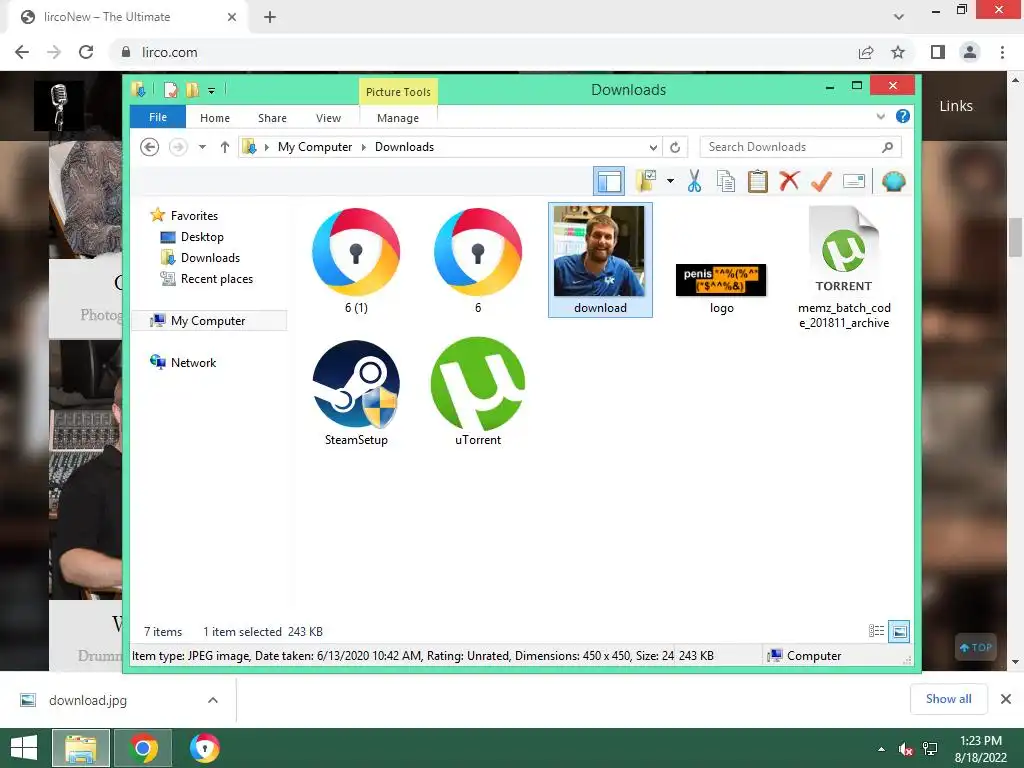Image resolution: width=1024 pixels, height=768 pixels.
Task: Open download.jpg options caret in download bar
Action: point(213,700)
